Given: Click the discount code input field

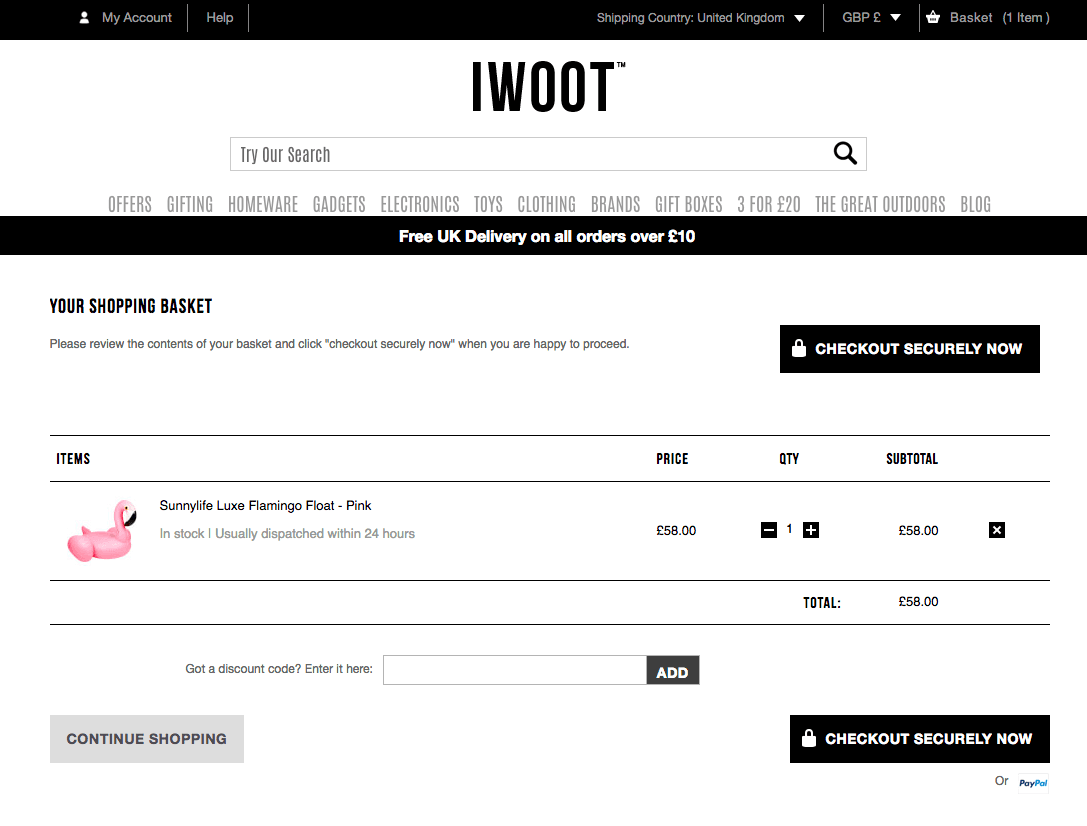Looking at the screenshot, I should coord(514,670).
